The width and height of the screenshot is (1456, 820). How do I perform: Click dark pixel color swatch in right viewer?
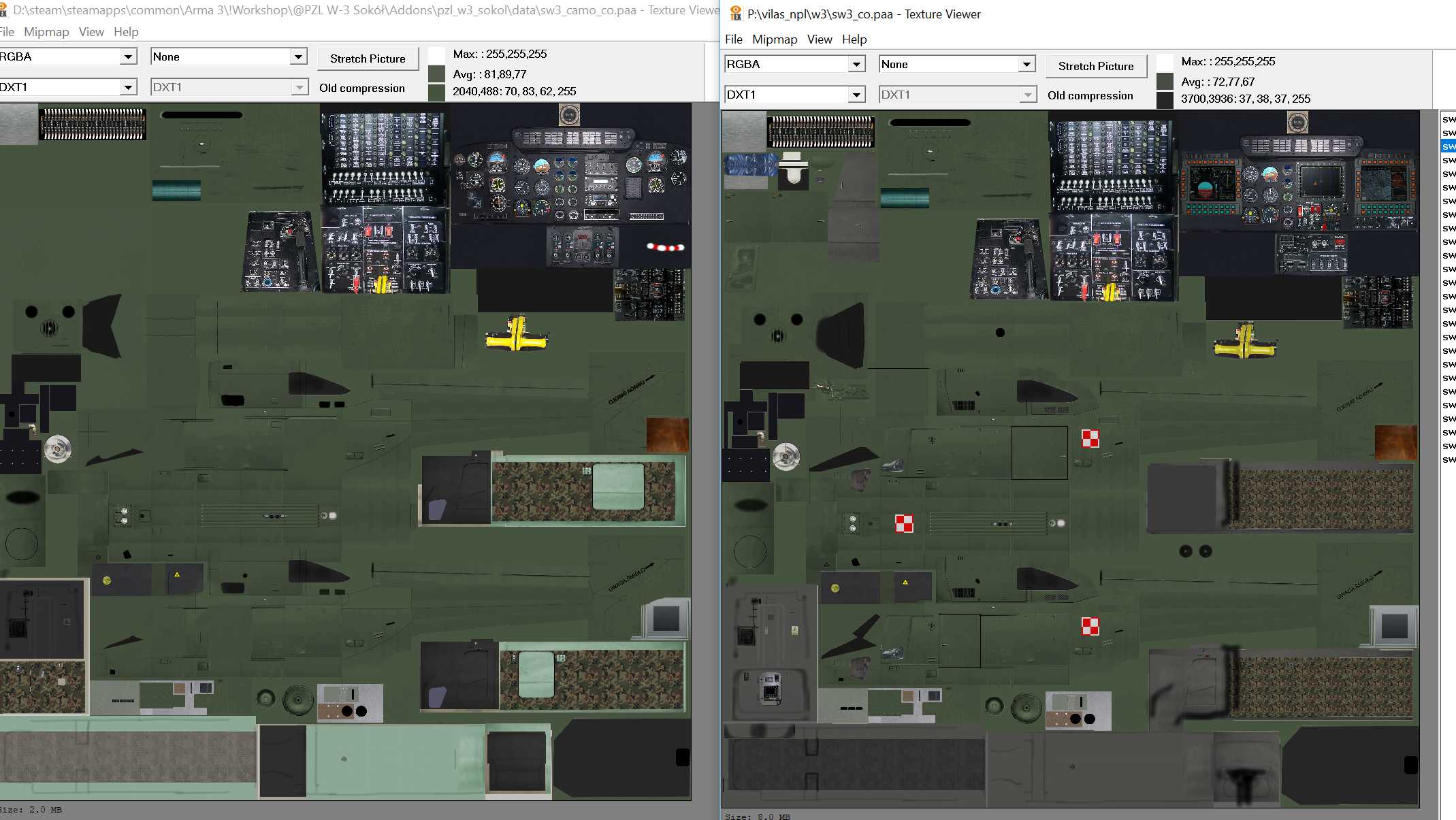click(1165, 99)
